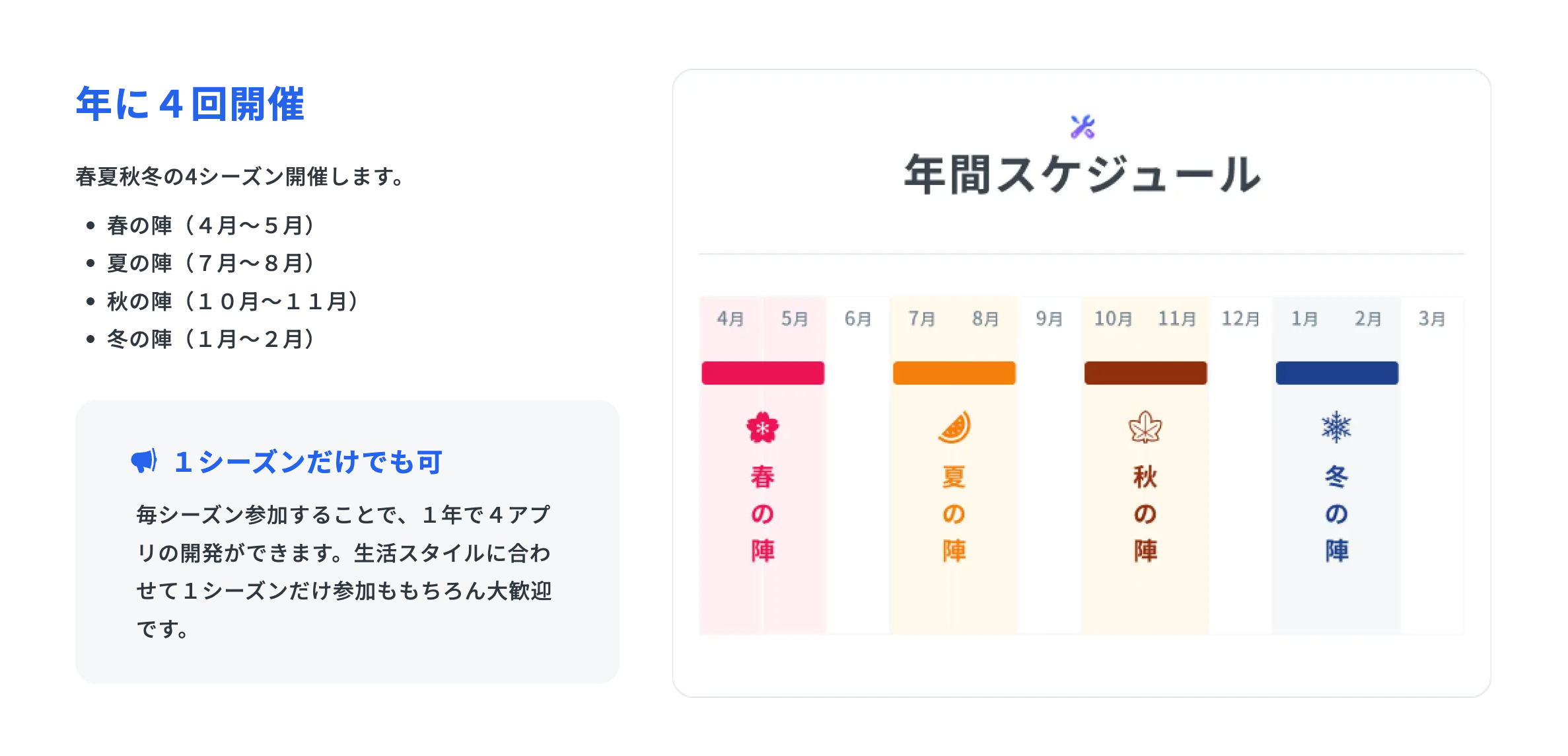Click the megaphone icon beside 1シーズンだけでも可

(144, 461)
